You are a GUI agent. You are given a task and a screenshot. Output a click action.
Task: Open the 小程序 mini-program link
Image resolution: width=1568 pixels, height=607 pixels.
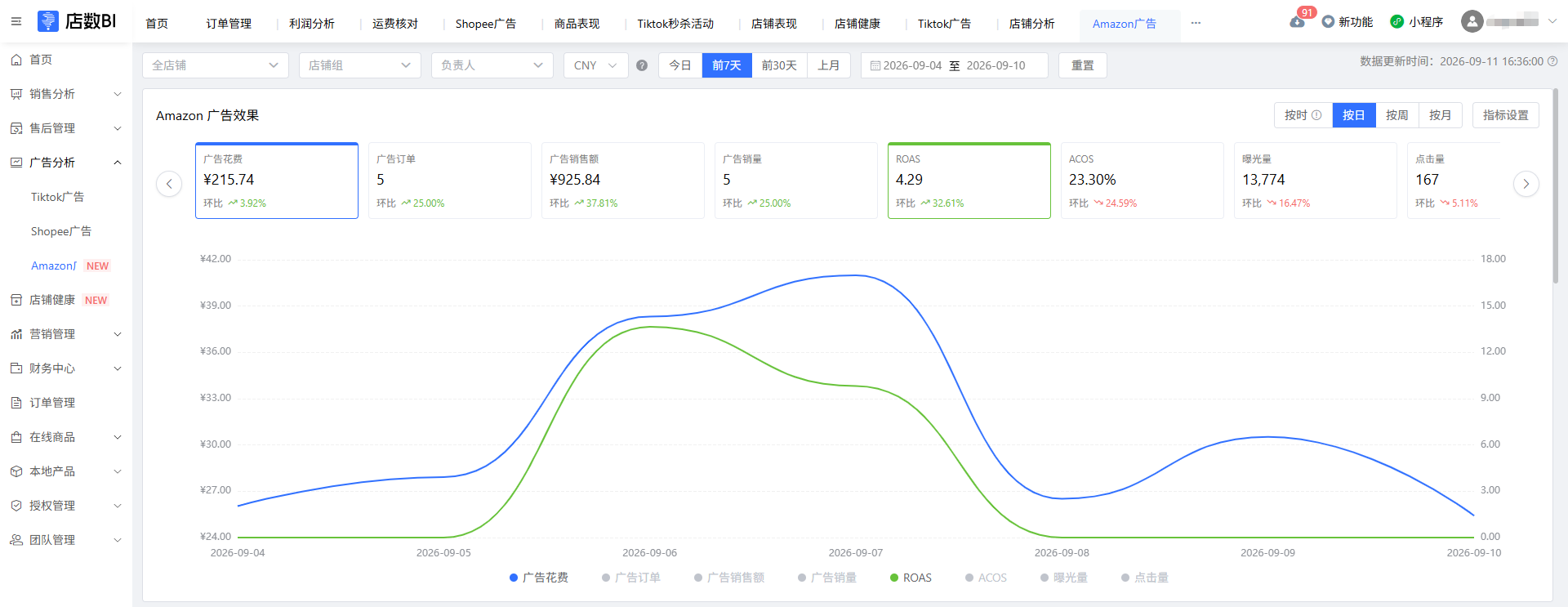click(x=1417, y=22)
